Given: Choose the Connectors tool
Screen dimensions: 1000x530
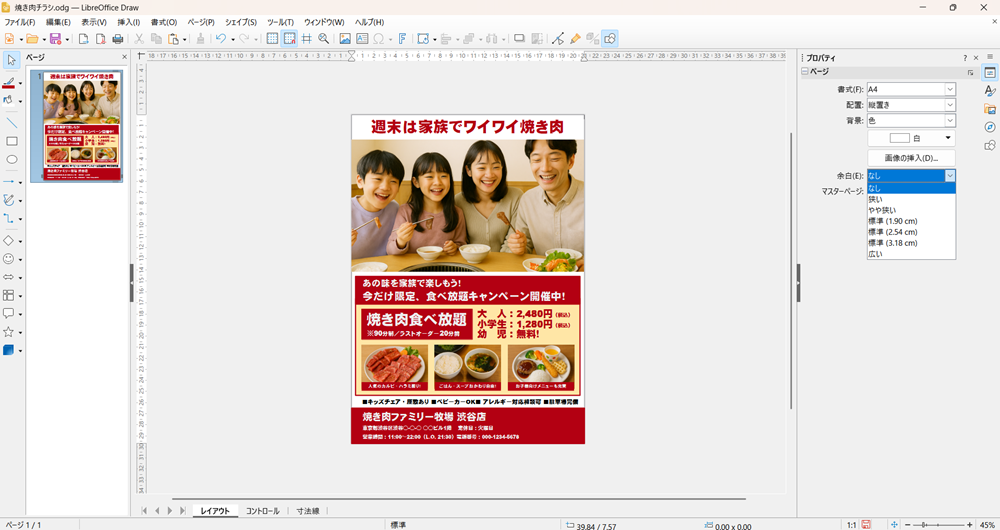Looking at the screenshot, I should [x=9, y=218].
